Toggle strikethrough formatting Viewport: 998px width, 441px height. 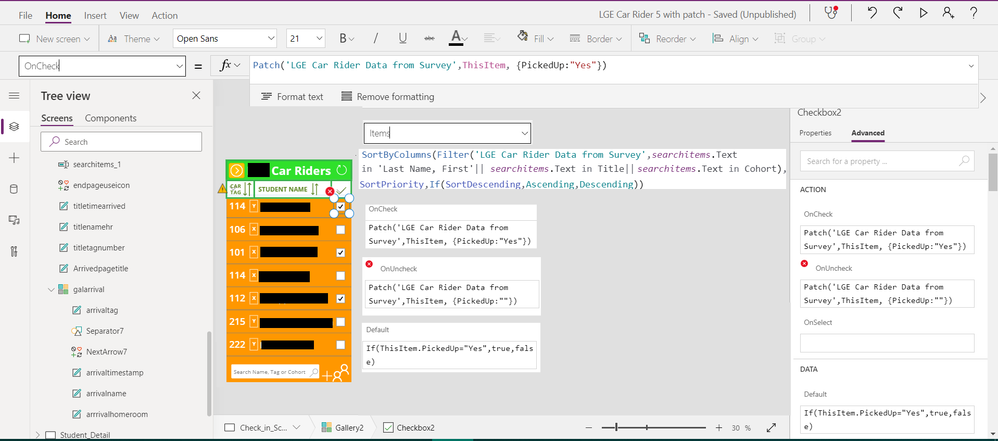pyautogui.click(x=430, y=39)
